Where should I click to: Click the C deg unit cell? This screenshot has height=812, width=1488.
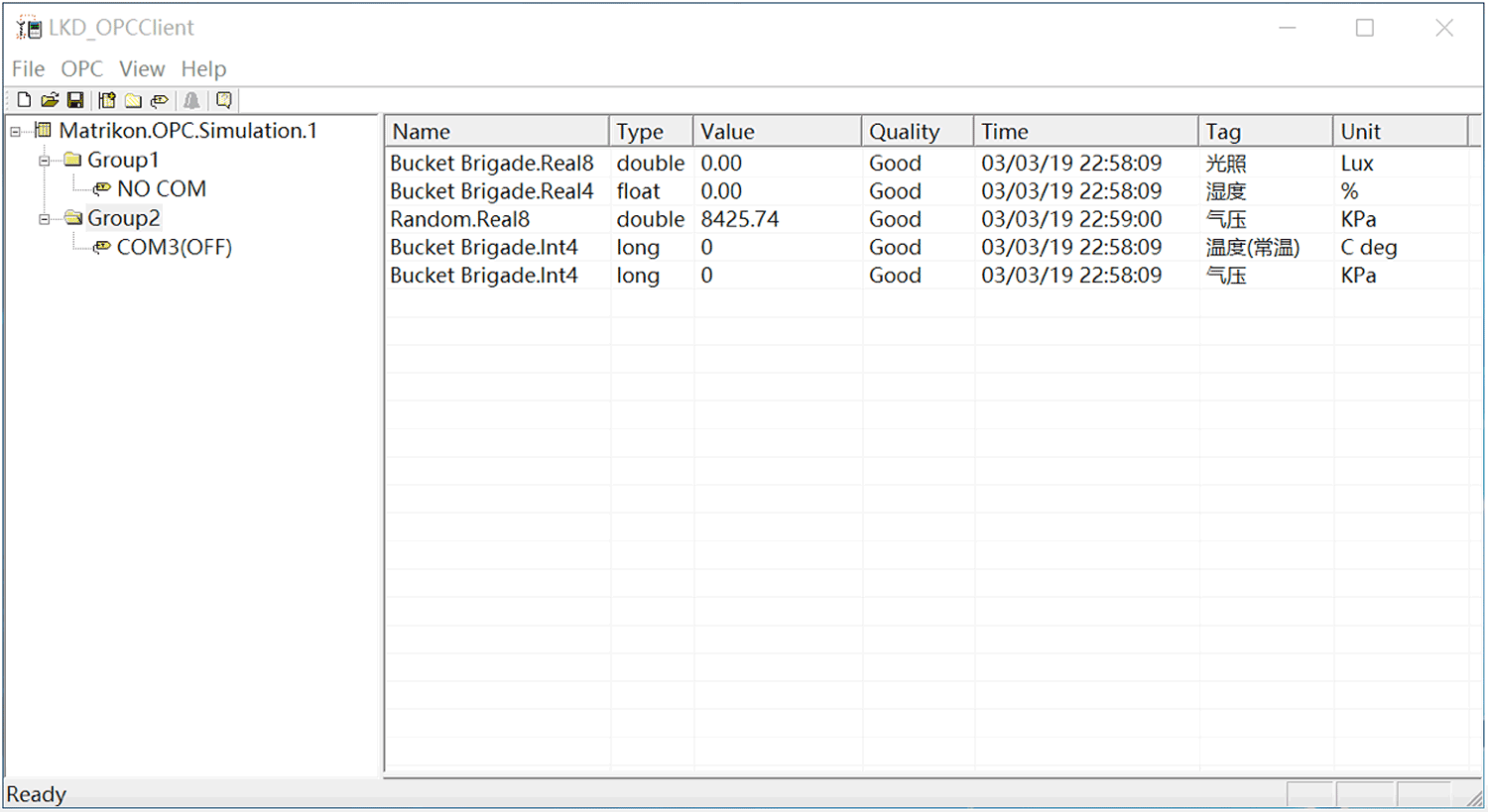(1369, 247)
